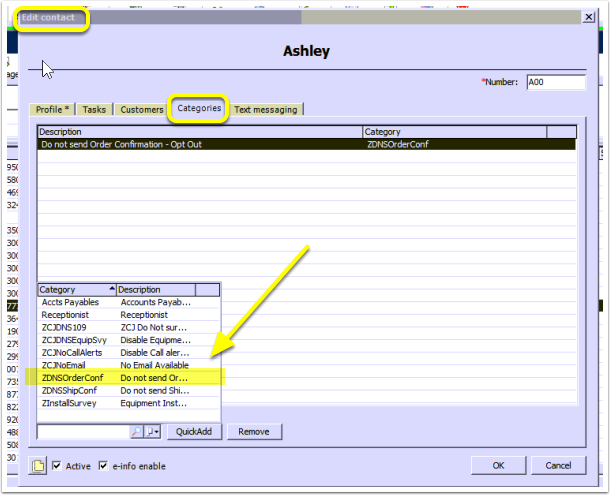610x495 pixels.
Task: Click the top grid Category column header
Action: pos(454,132)
